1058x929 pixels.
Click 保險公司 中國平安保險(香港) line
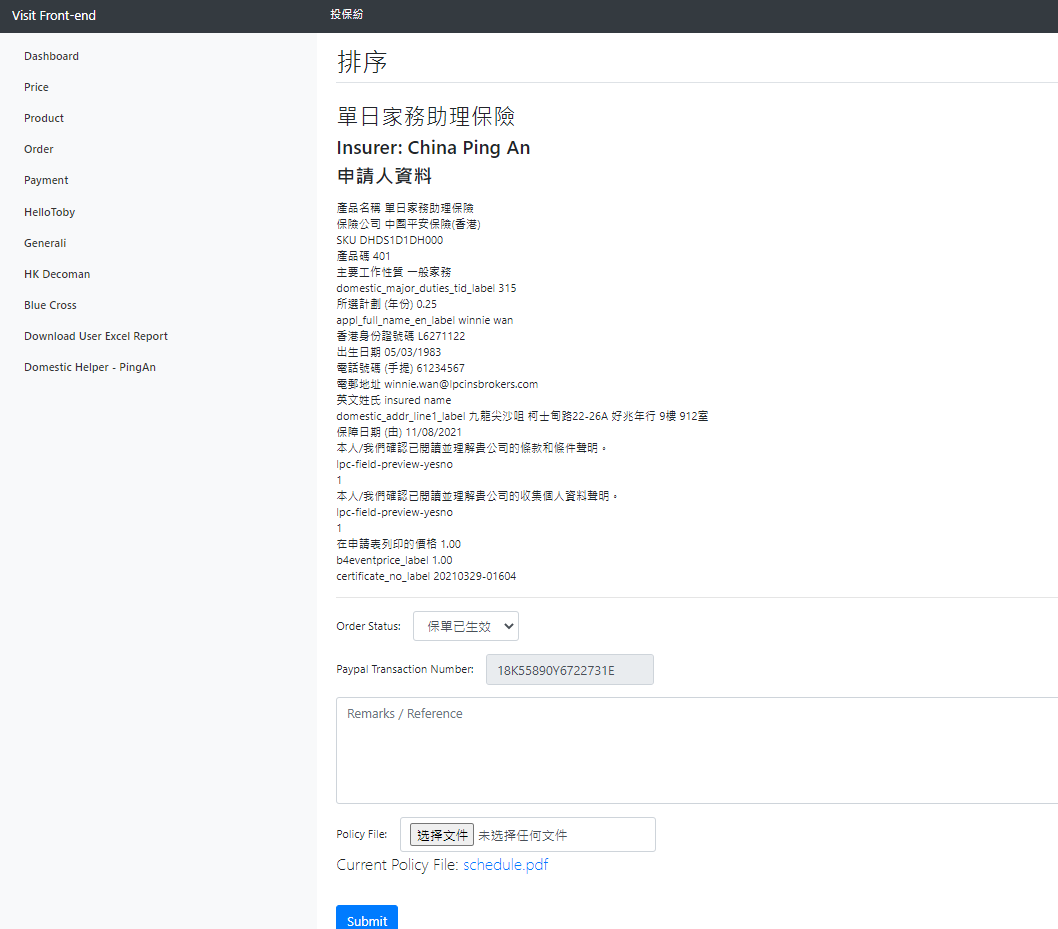pyautogui.click(x=408, y=224)
